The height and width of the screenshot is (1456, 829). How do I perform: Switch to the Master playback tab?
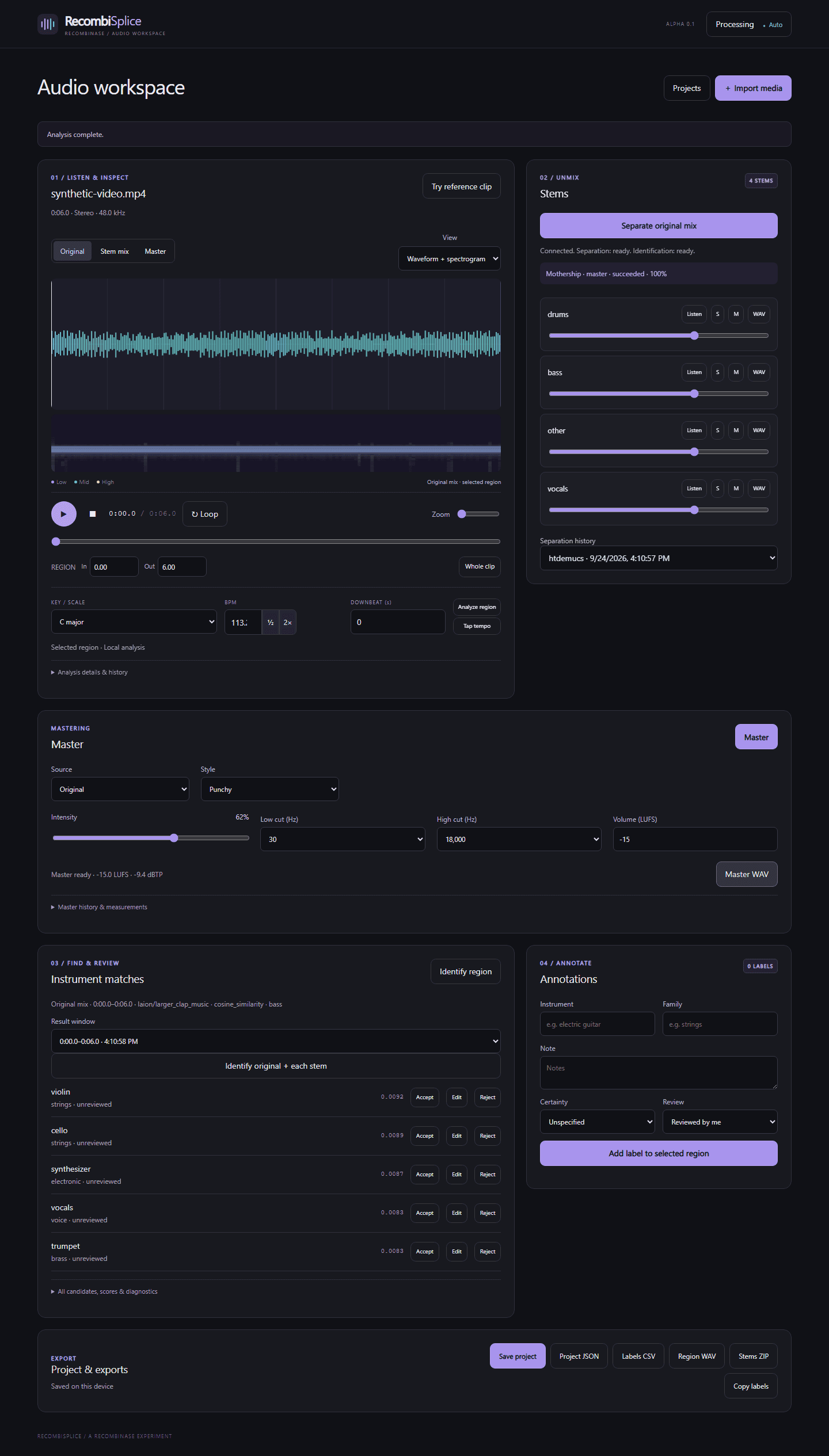click(x=155, y=251)
